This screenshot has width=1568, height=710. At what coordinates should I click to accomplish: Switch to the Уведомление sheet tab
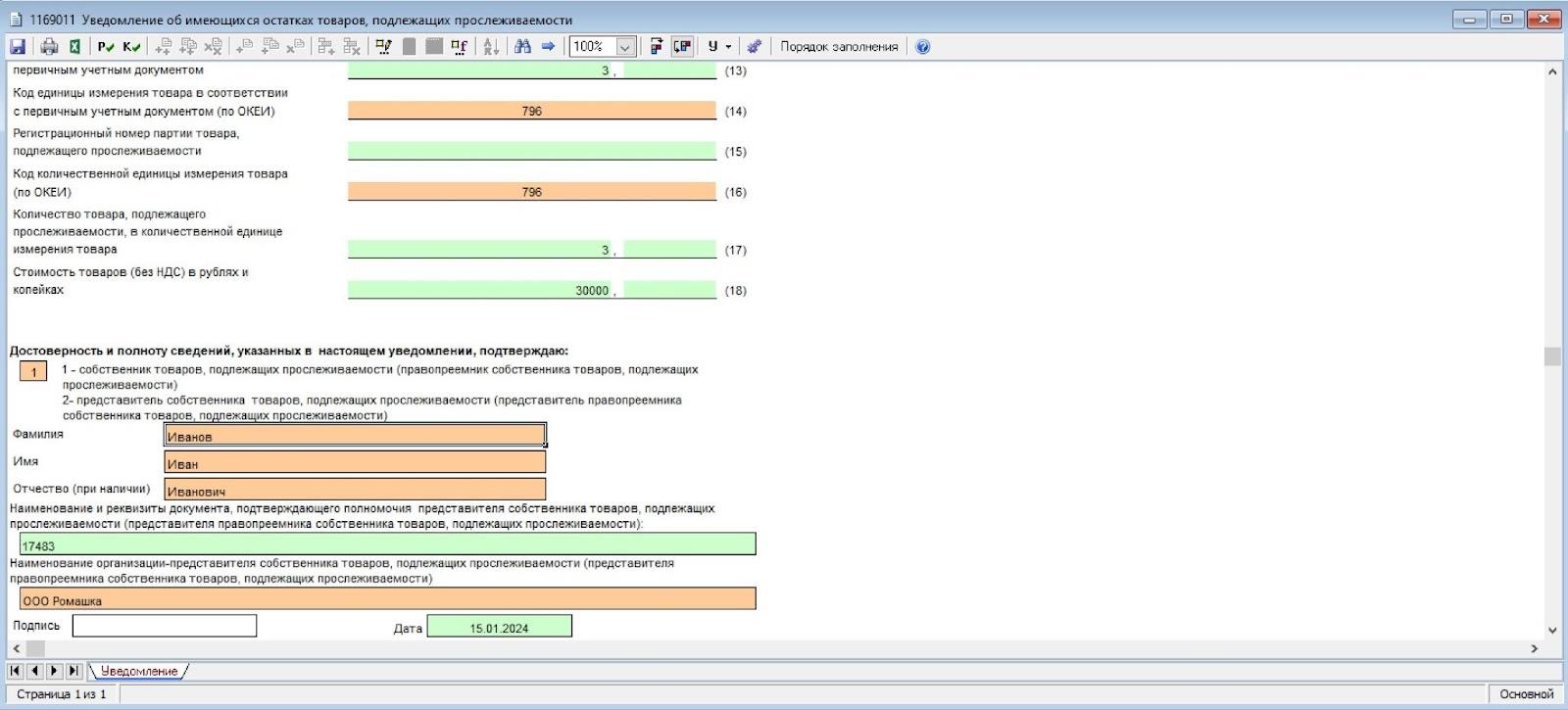[x=138, y=671]
